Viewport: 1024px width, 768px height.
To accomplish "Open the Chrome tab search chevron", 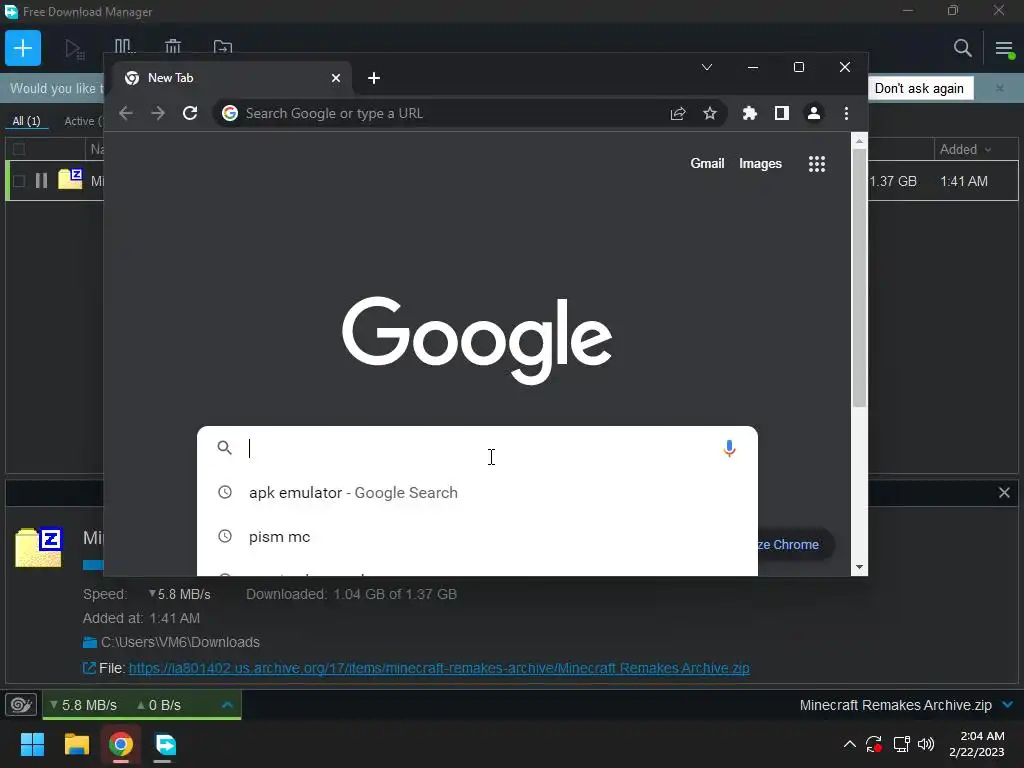I will coord(707,67).
